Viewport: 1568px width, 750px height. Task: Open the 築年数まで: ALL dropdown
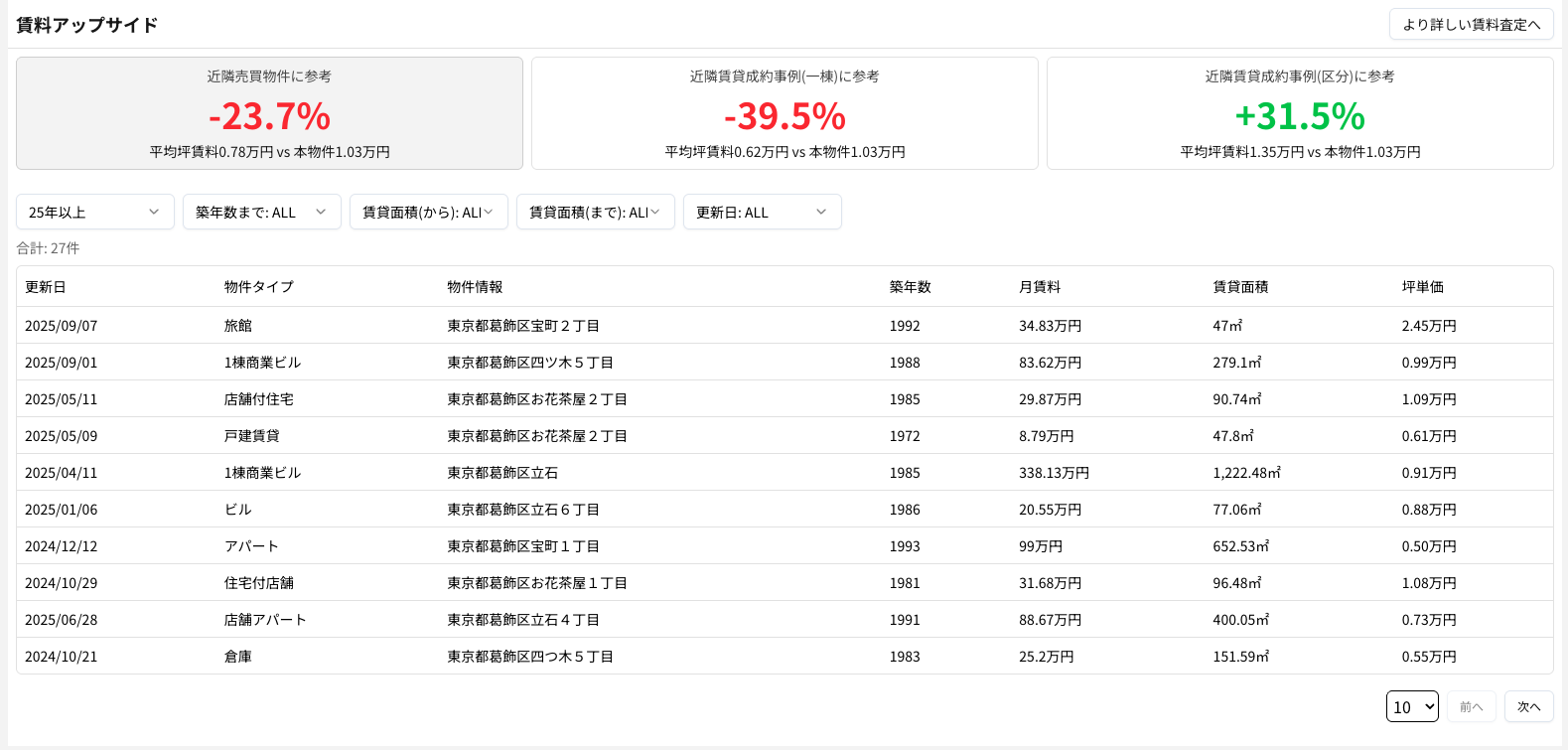261,212
